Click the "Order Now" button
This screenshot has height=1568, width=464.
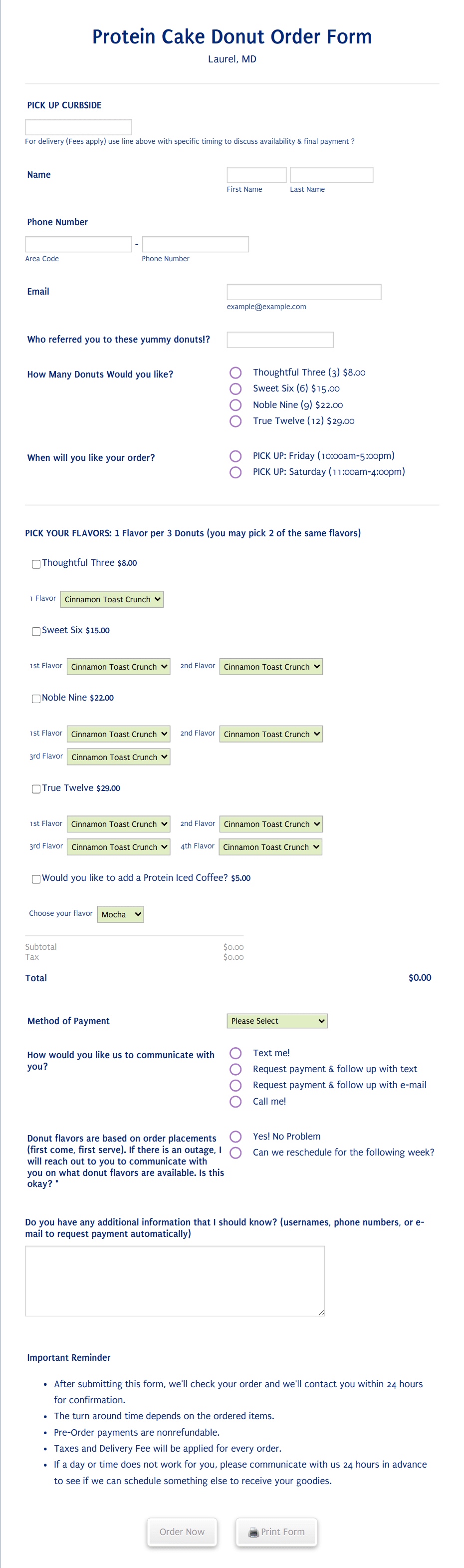[x=182, y=1532]
